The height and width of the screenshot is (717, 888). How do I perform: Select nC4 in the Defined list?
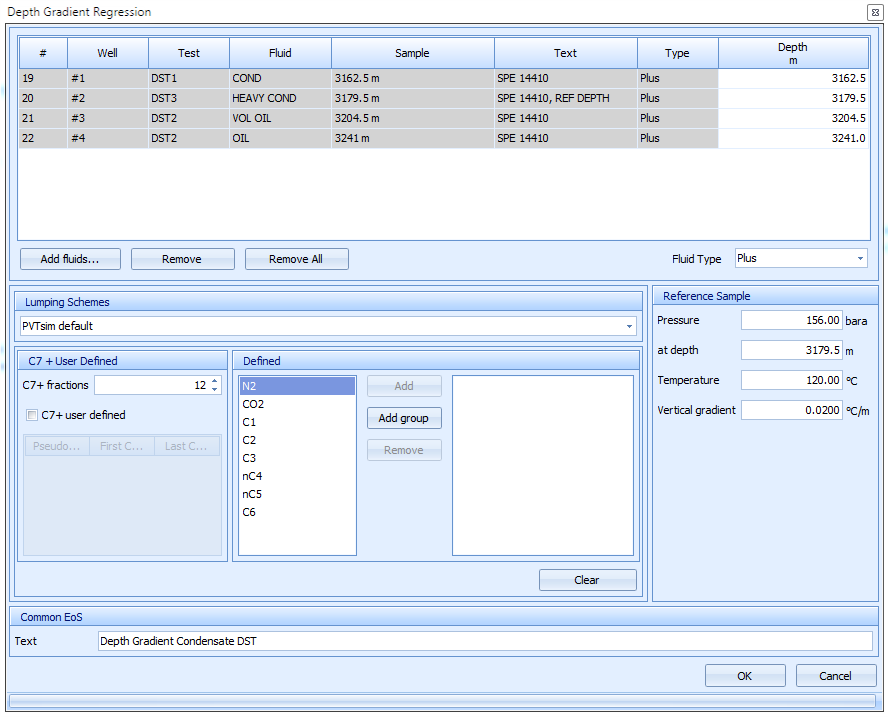point(297,476)
